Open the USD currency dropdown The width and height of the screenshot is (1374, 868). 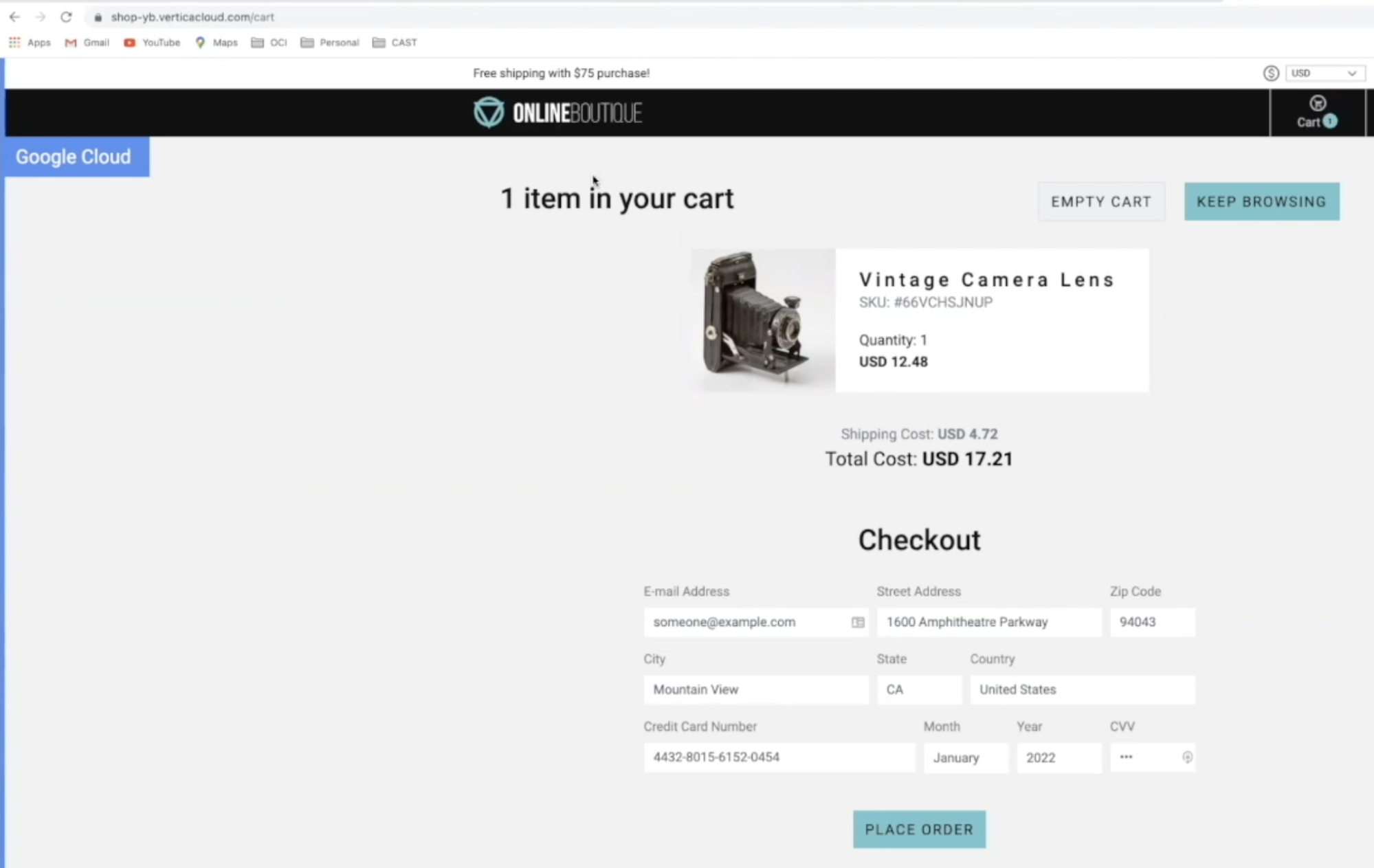[1324, 73]
